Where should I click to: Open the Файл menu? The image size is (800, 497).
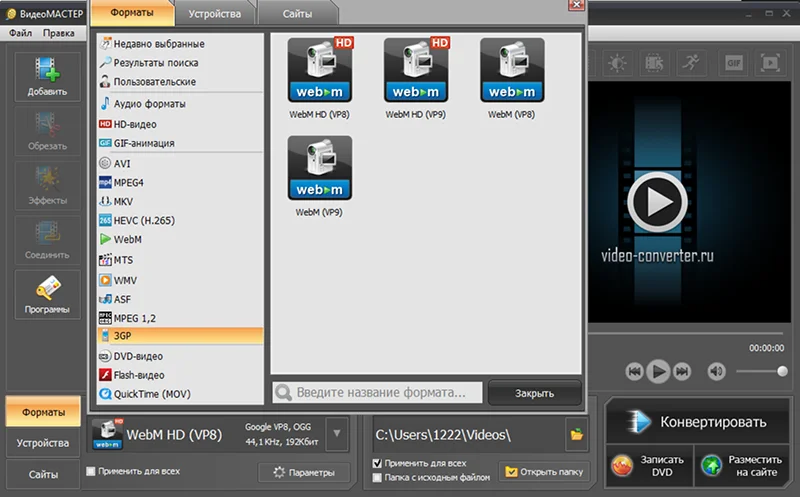pos(20,33)
